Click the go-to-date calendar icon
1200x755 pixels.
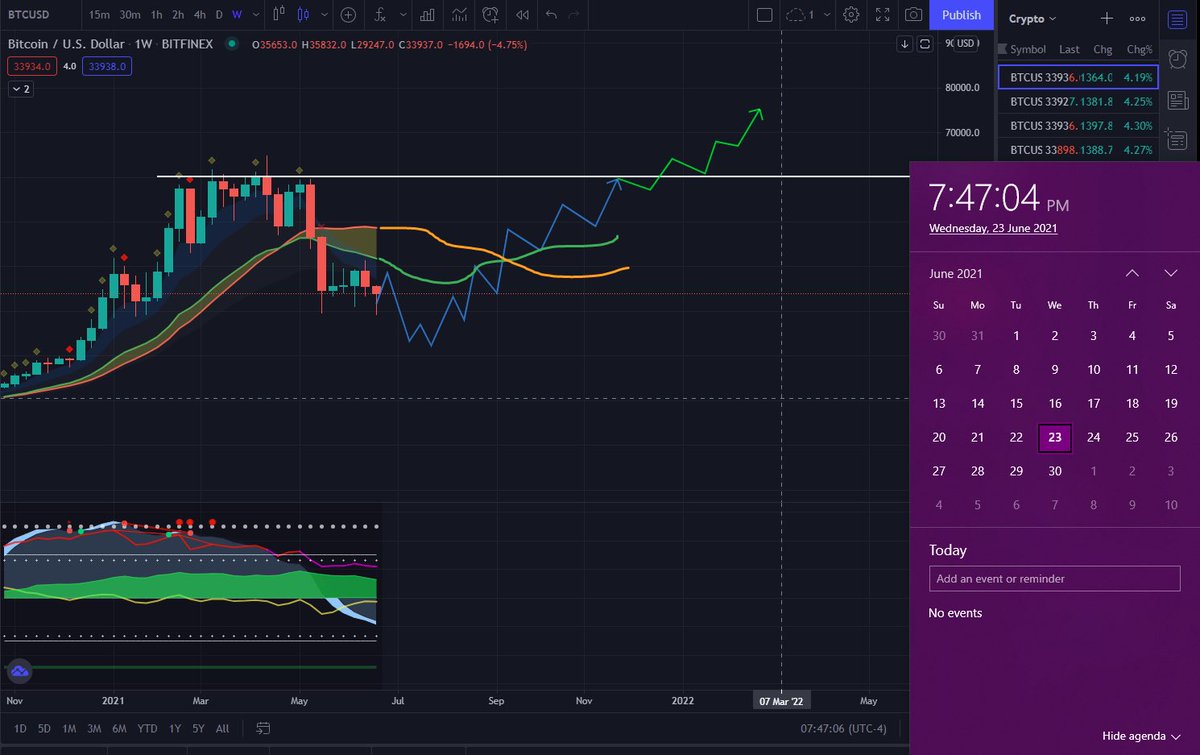263,728
